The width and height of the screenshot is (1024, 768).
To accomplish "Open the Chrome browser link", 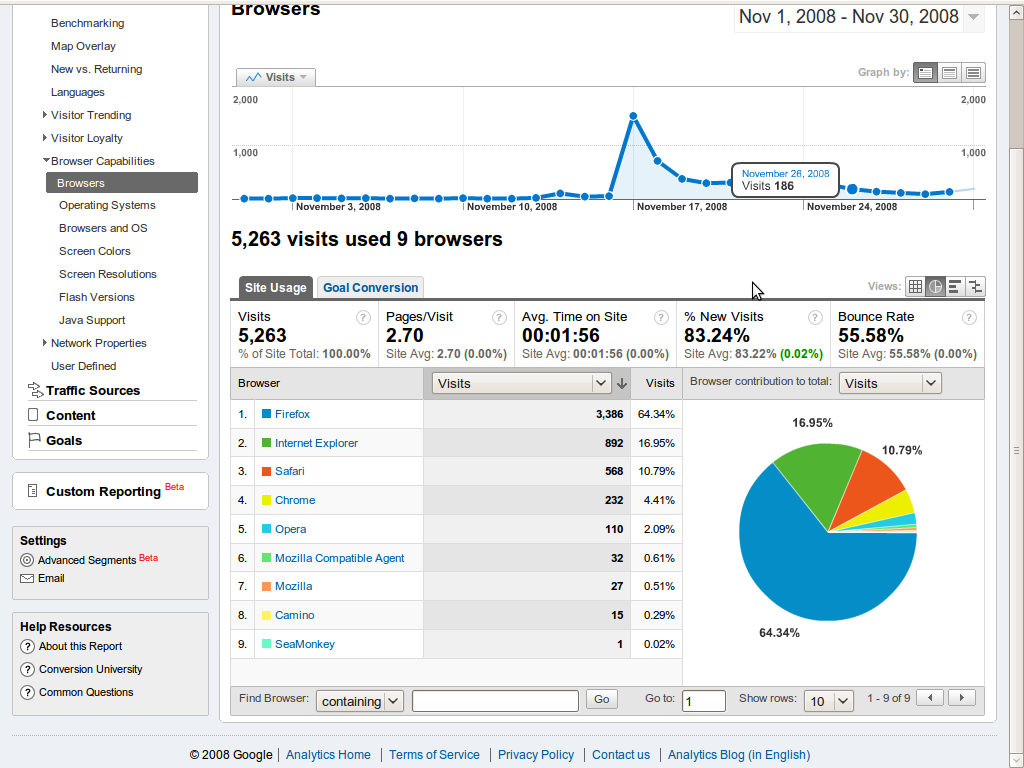I will coord(295,500).
